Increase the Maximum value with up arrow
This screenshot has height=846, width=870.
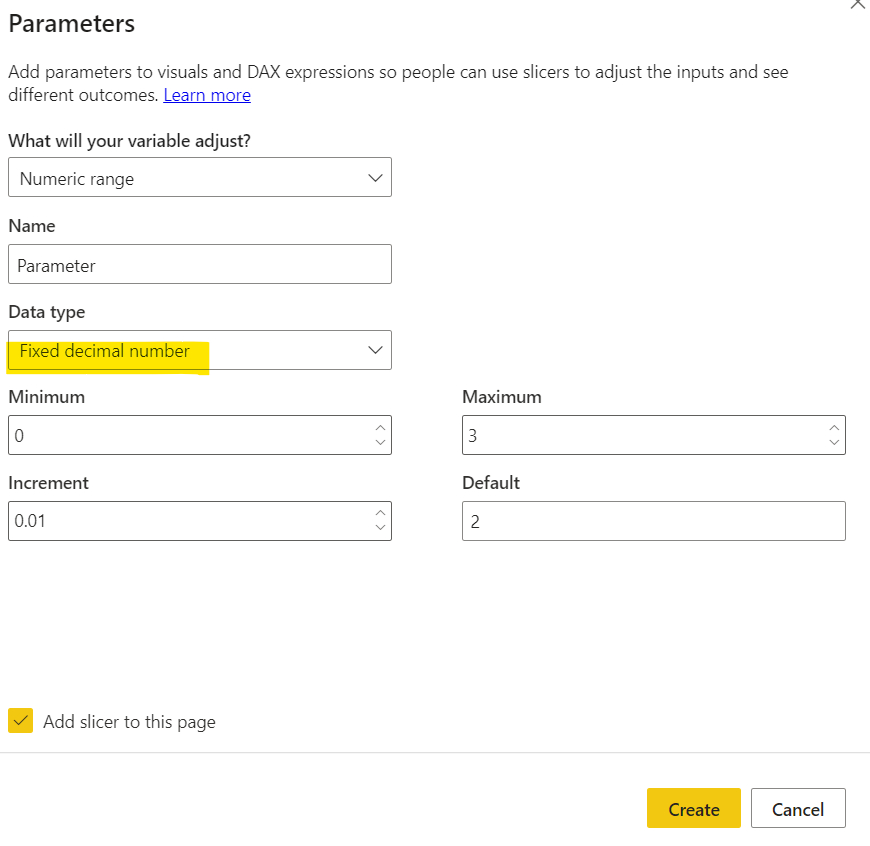(834, 428)
